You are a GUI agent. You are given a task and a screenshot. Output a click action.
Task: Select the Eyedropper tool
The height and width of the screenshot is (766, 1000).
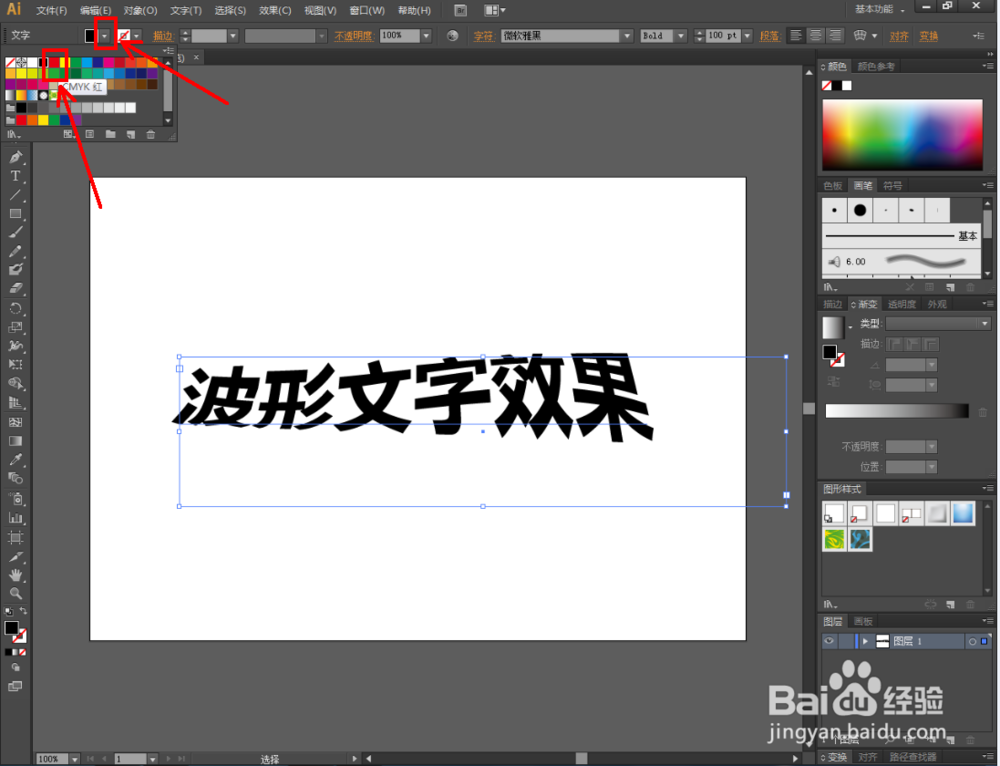click(x=17, y=458)
